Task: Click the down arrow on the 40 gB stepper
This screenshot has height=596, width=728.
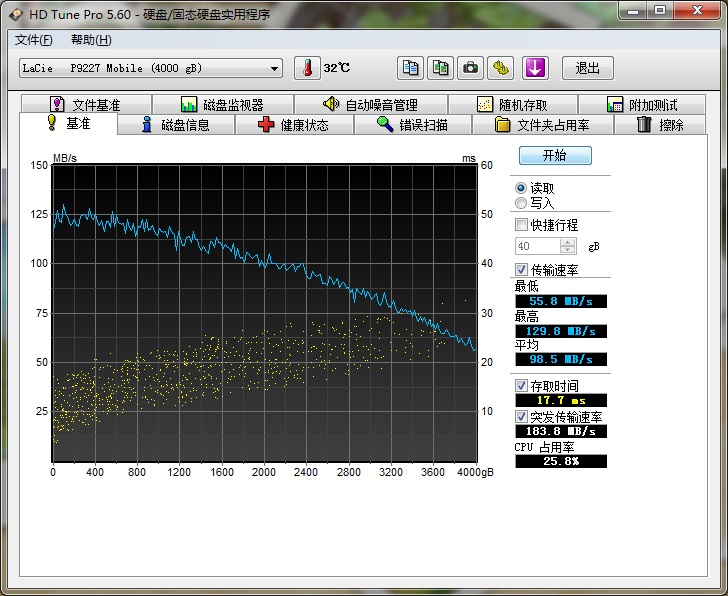Action: pos(569,250)
